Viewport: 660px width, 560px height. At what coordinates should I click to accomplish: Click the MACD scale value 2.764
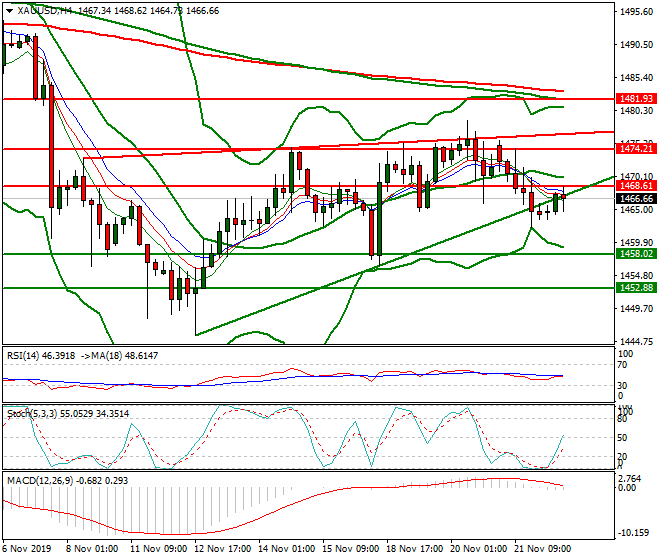pyautogui.click(x=630, y=479)
